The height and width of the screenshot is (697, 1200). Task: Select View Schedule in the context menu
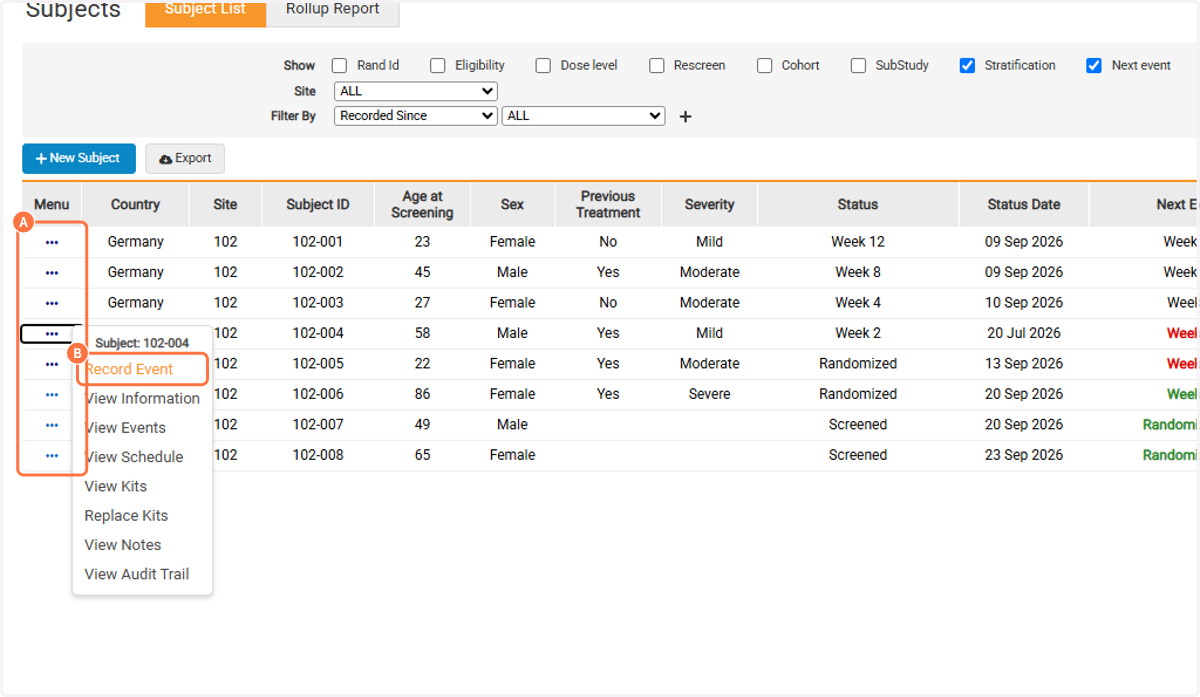click(x=134, y=457)
